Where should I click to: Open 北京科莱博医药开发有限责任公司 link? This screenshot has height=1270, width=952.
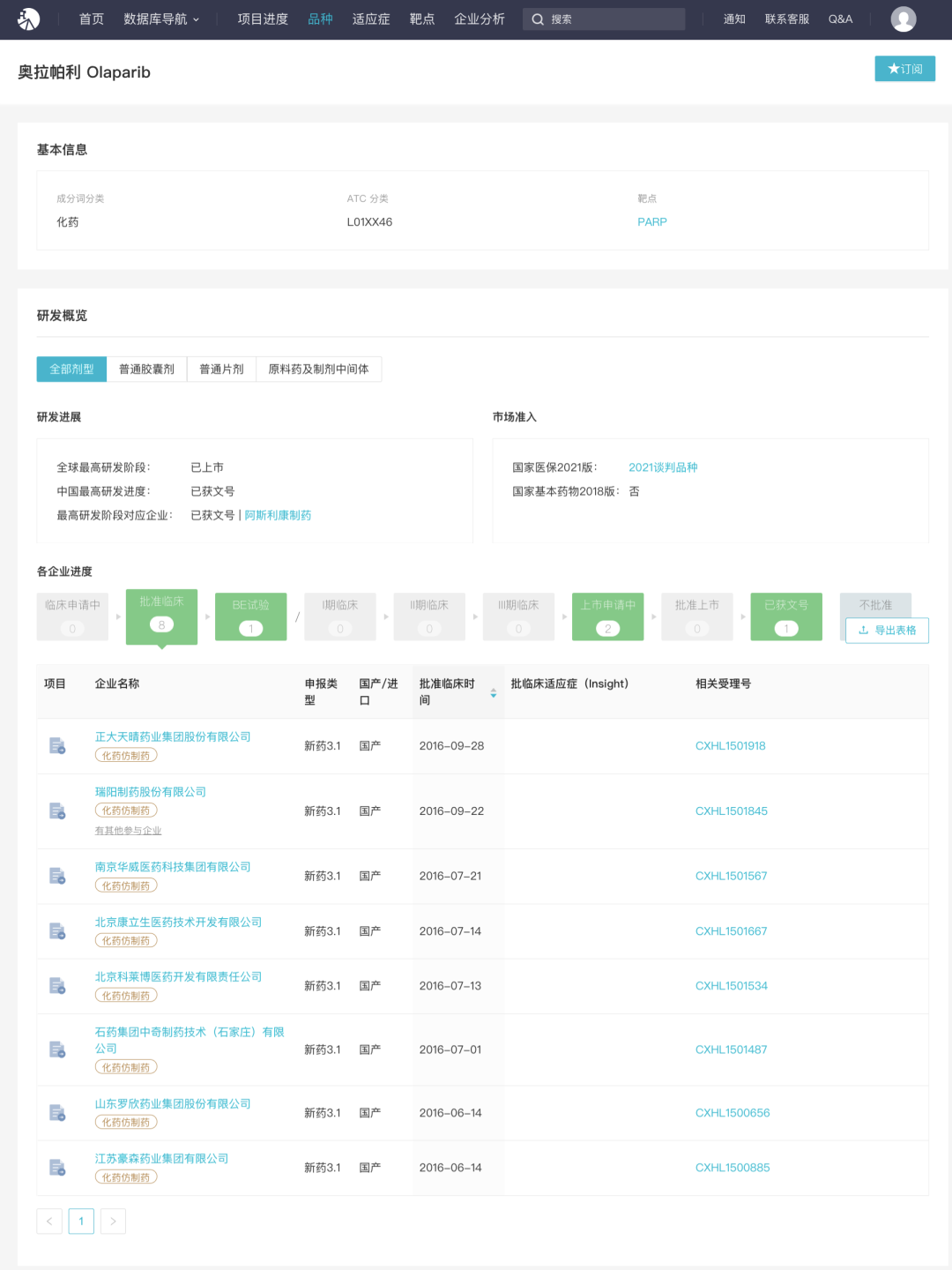tap(178, 976)
